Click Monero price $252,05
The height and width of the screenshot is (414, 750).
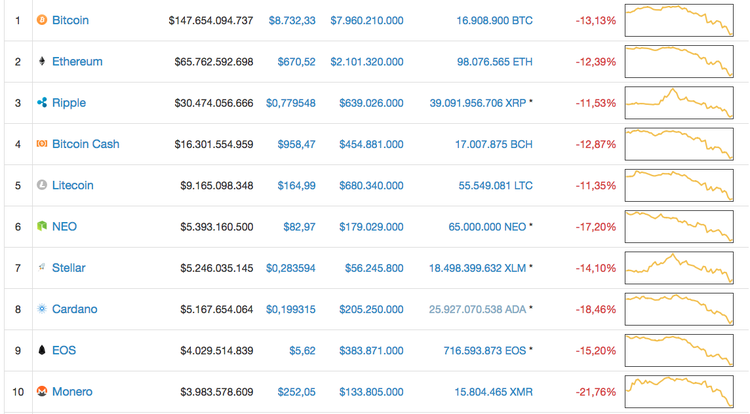pos(297,392)
